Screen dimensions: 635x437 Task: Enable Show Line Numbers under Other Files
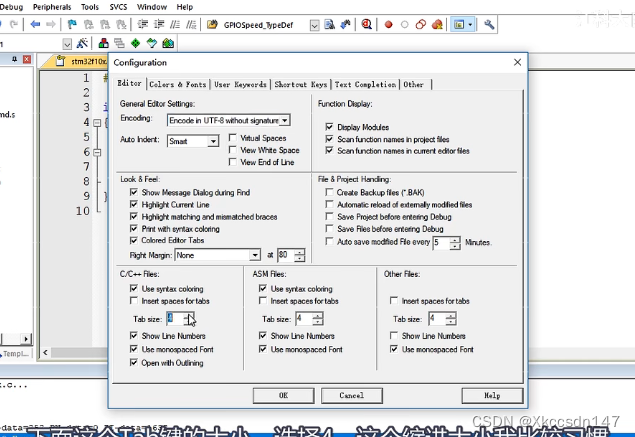click(394, 335)
